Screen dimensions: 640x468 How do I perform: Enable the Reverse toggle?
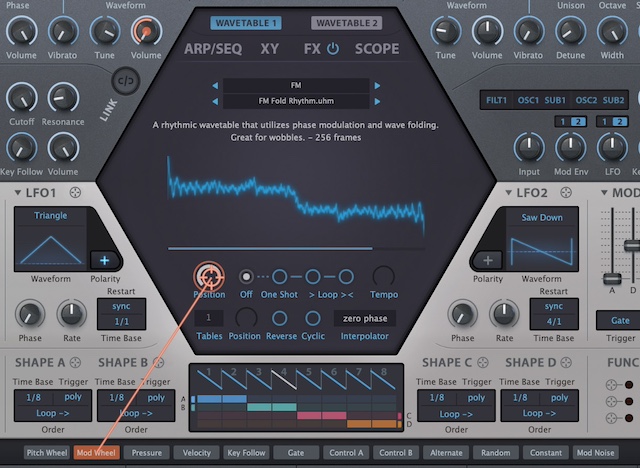[281, 318]
